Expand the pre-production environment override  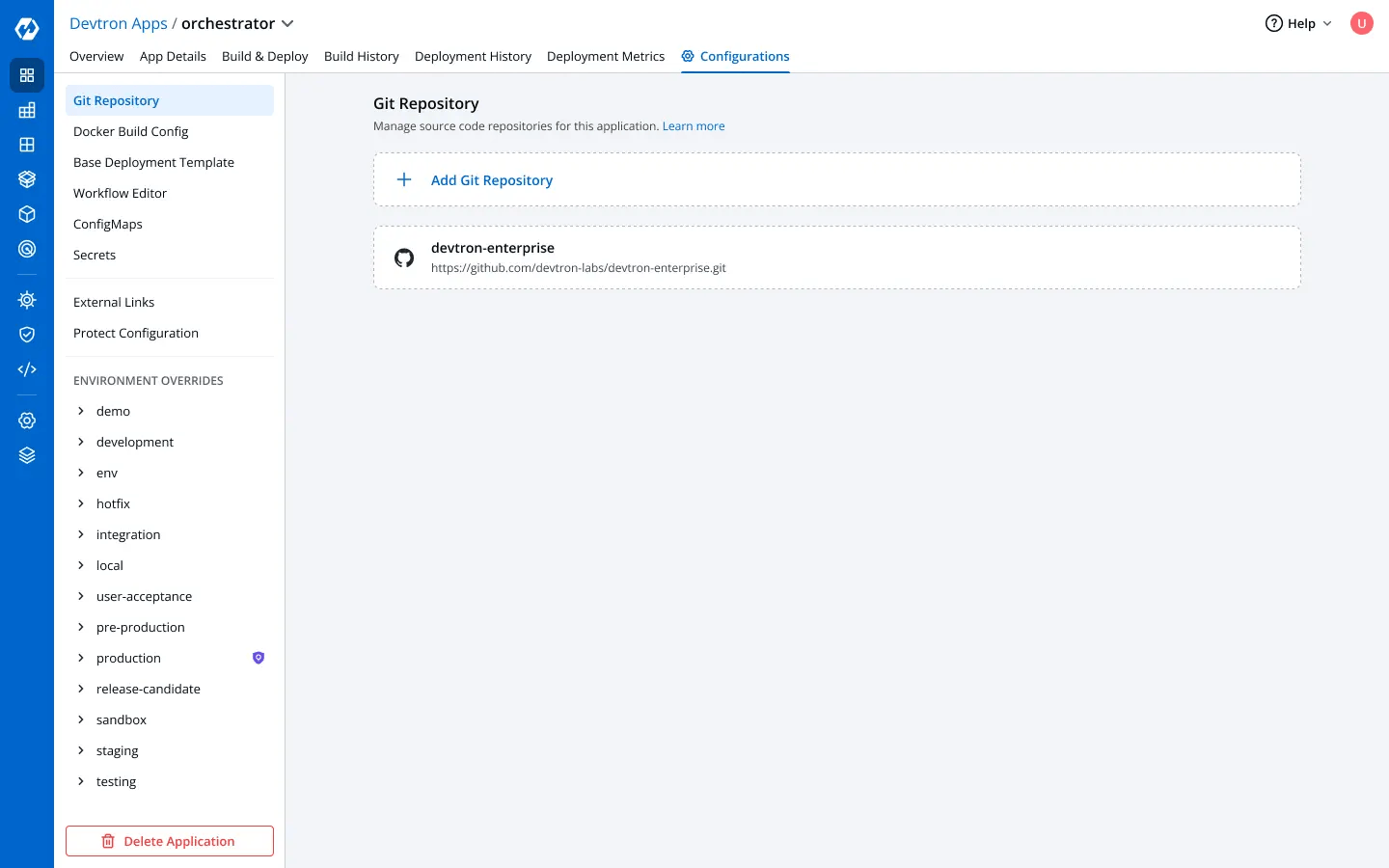[81, 627]
